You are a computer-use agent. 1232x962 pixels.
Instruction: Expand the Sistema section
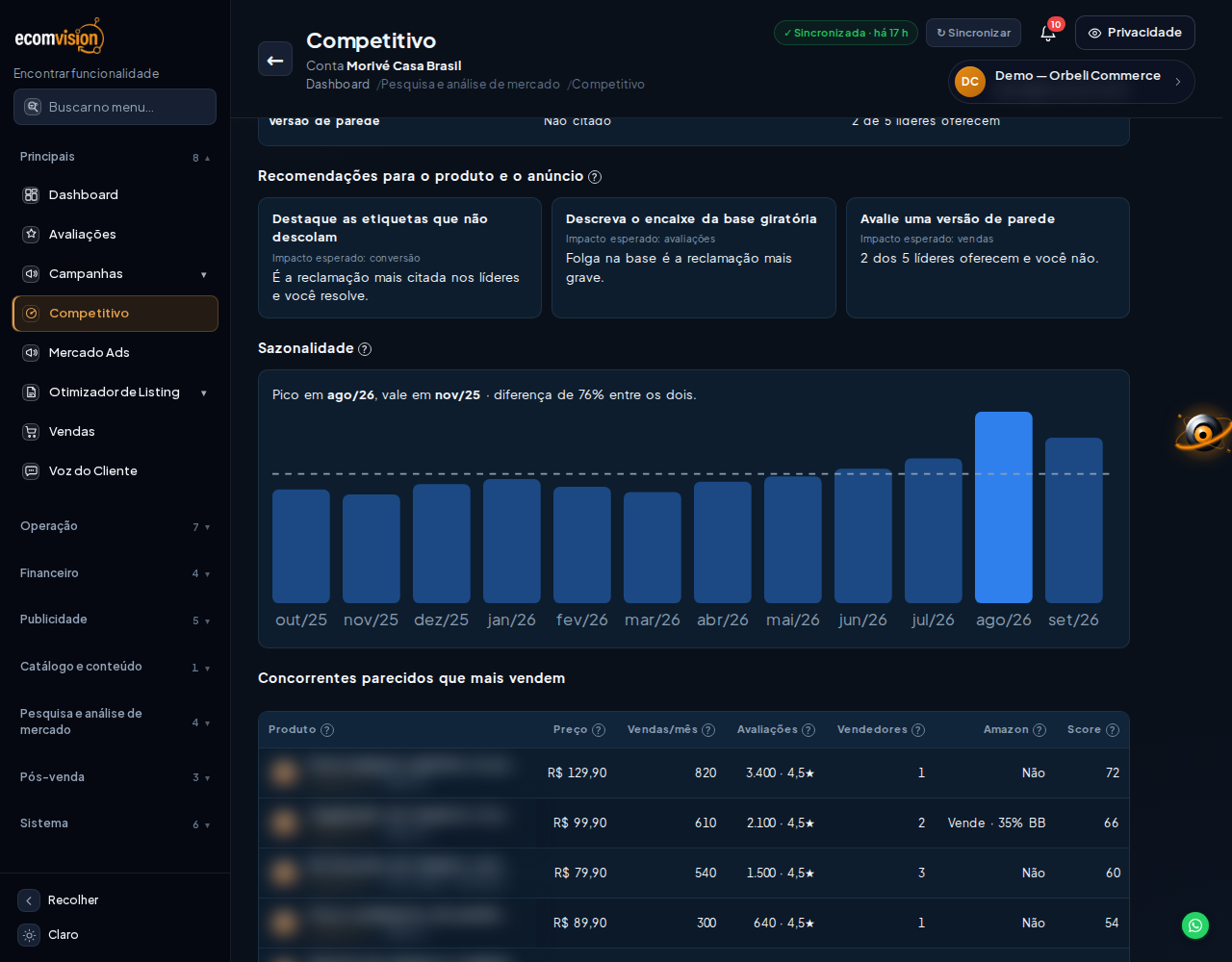[115, 823]
